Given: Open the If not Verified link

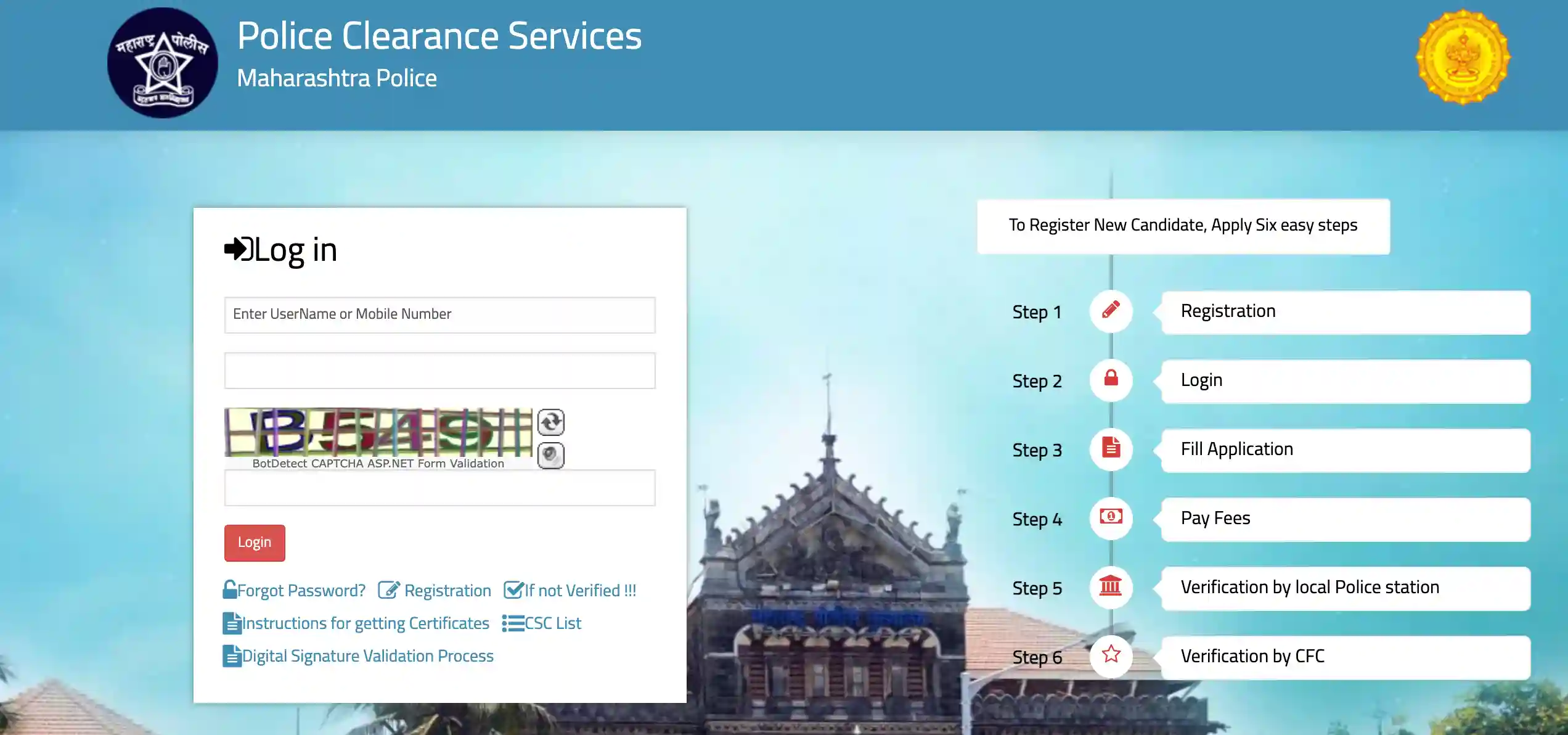Looking at the screenshot, I should click(x=581, y=591).
